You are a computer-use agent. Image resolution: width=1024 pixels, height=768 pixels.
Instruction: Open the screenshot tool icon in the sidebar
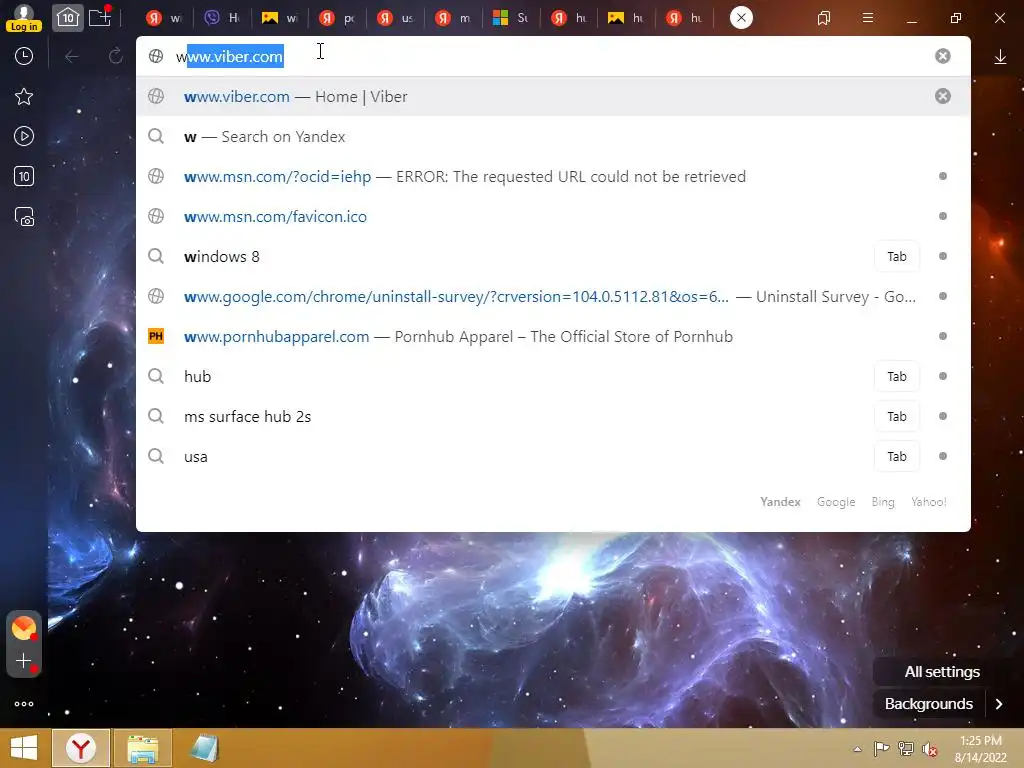click(24, 217)
